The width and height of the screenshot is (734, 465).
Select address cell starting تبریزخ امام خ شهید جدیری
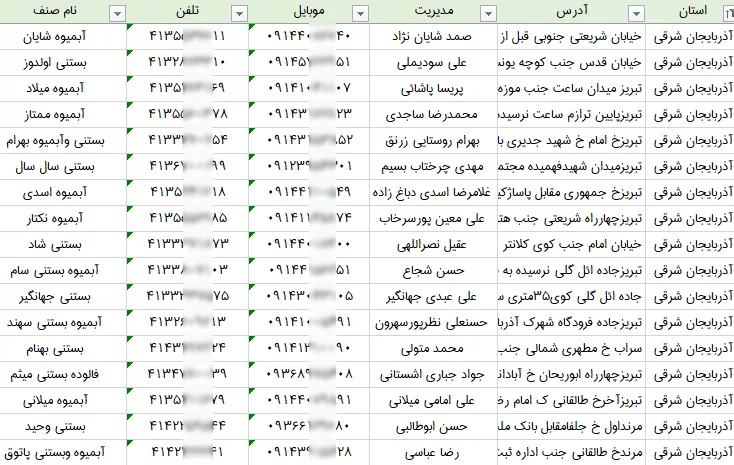point(572,140)
